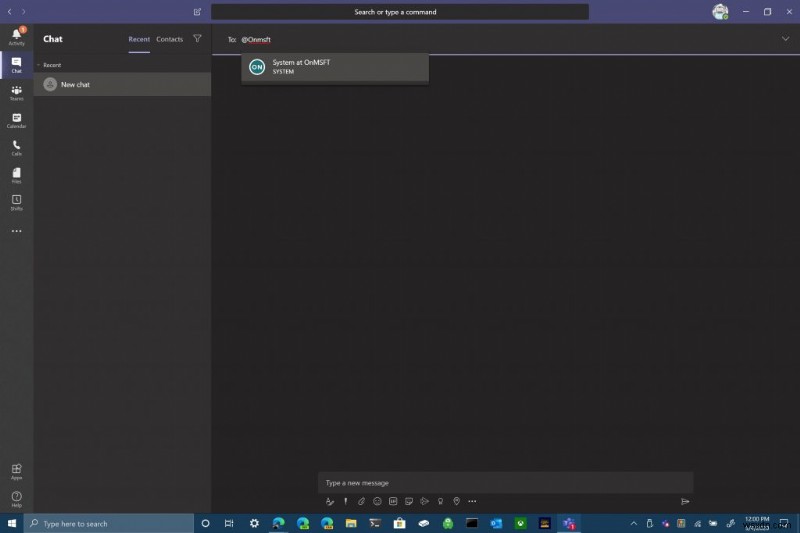Open Help in the sidebar

[16, 499]
